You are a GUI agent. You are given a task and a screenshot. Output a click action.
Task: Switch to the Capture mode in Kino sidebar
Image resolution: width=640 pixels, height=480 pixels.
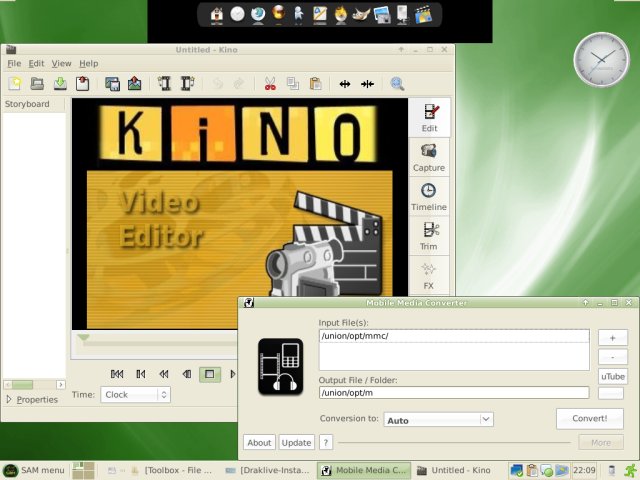429,158
